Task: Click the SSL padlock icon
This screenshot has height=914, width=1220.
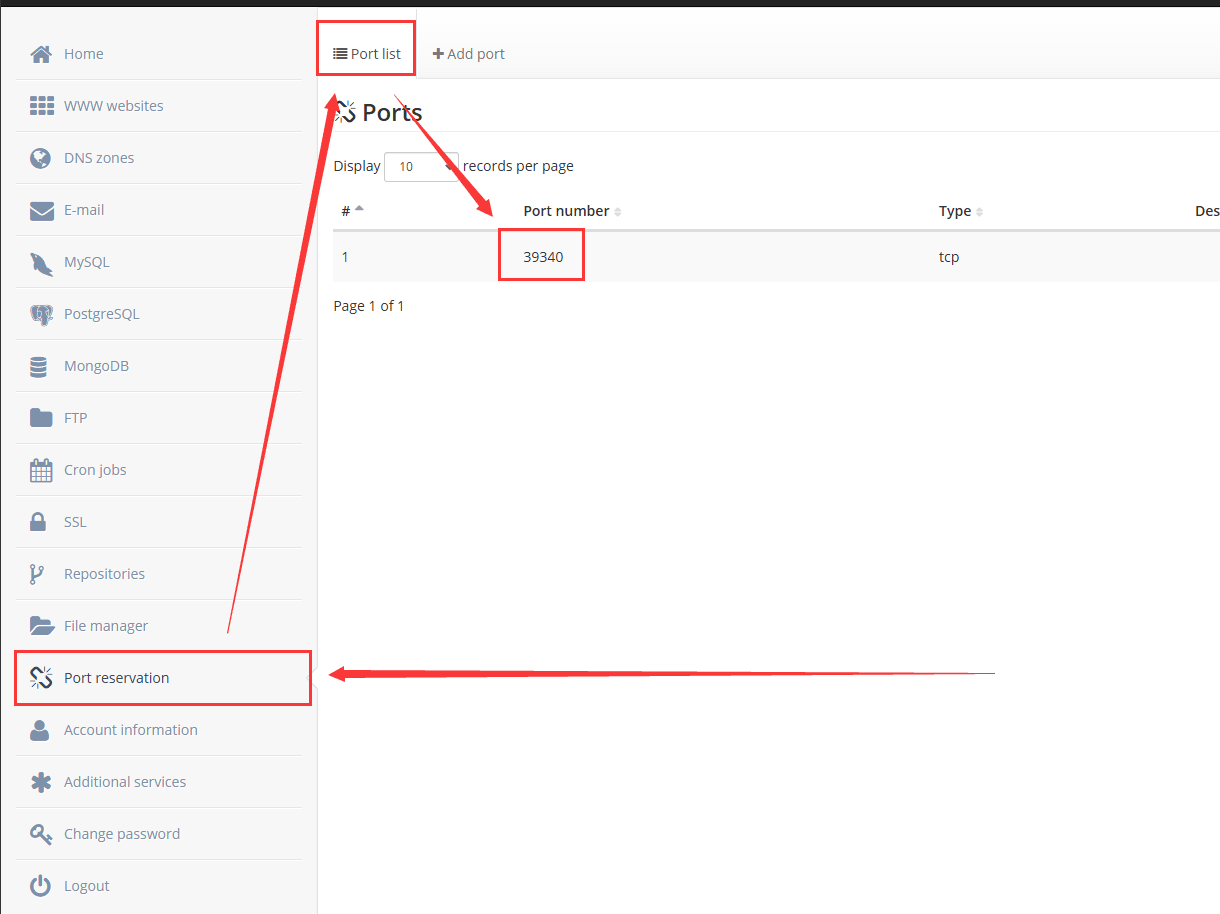Action: pos(39,522)
